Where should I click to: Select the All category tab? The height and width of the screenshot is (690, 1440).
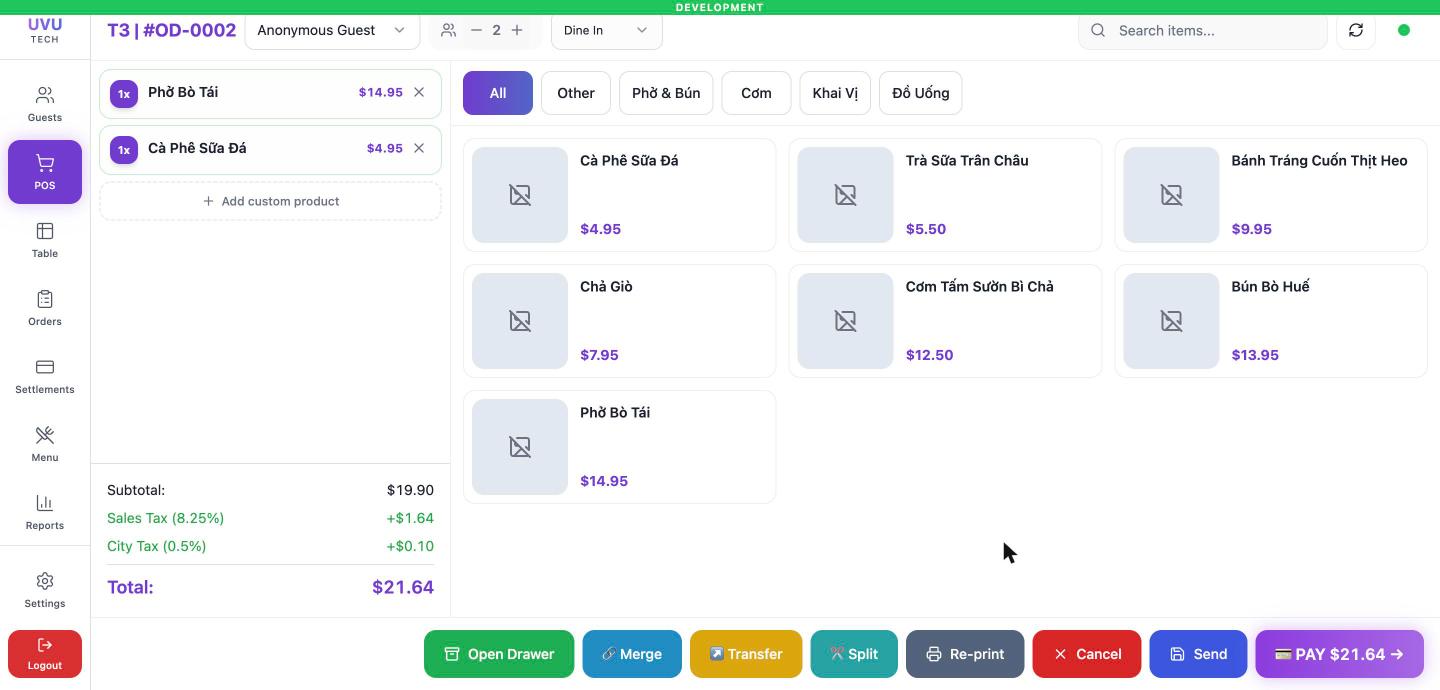coord(498,93)
